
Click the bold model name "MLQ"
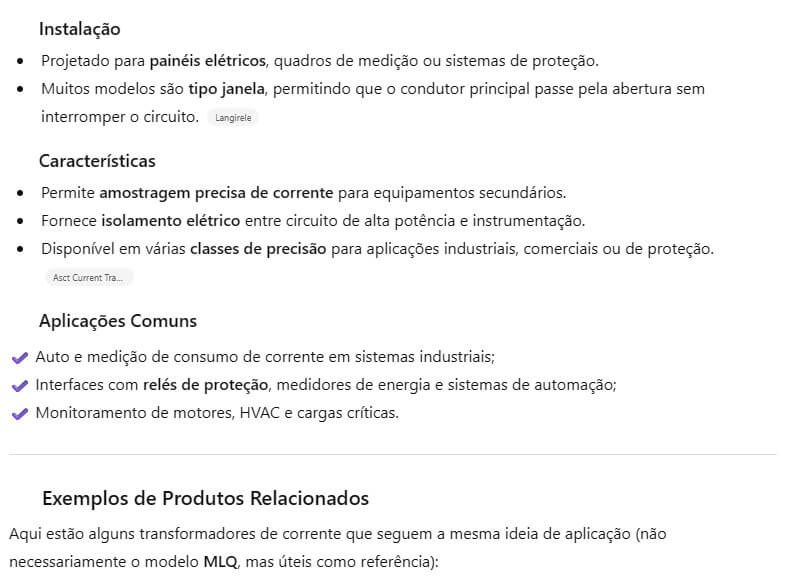(x=221, y=561)
